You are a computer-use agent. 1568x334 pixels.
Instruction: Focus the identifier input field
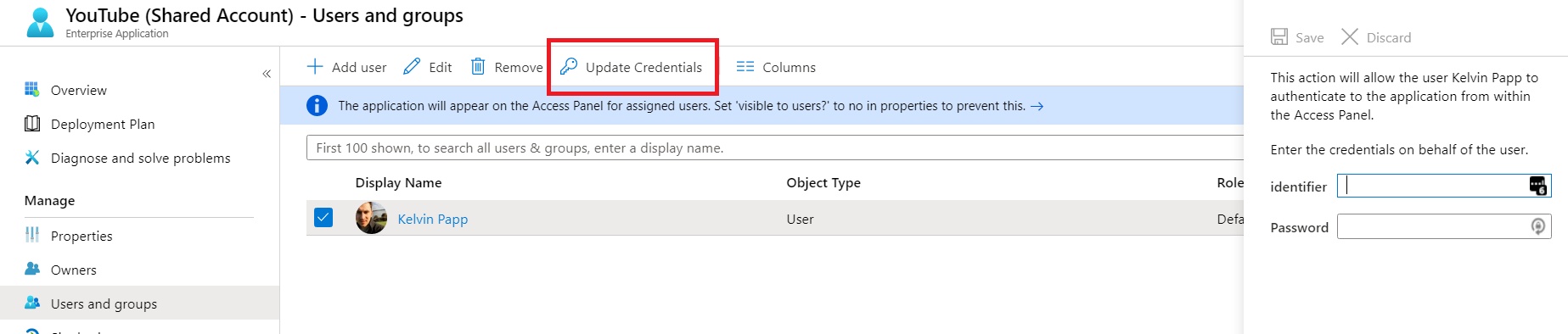1444,186
